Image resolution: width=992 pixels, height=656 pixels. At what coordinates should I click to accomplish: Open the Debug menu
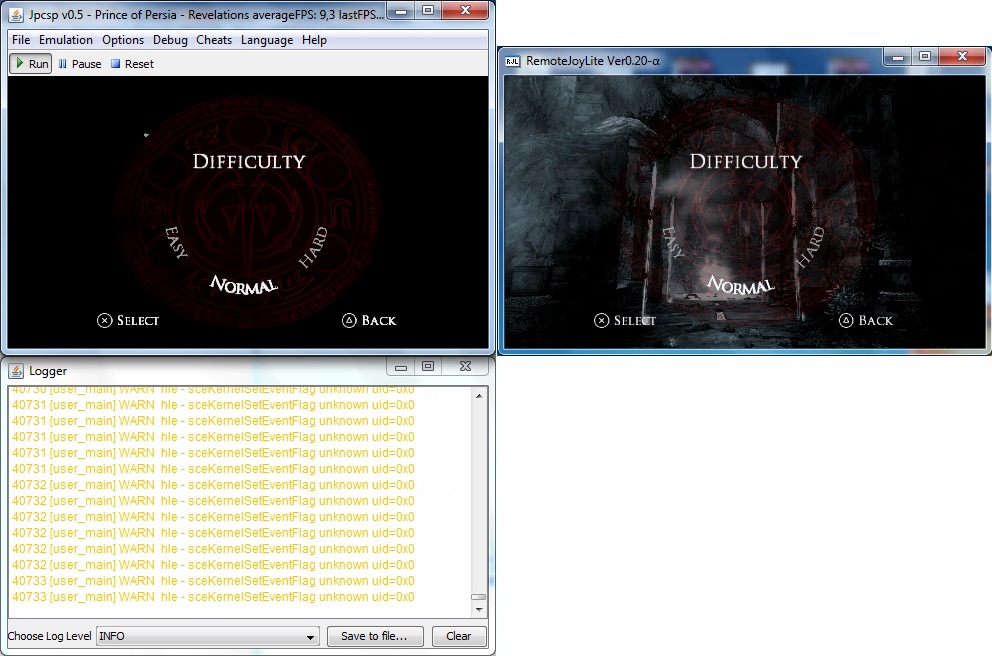170,40
